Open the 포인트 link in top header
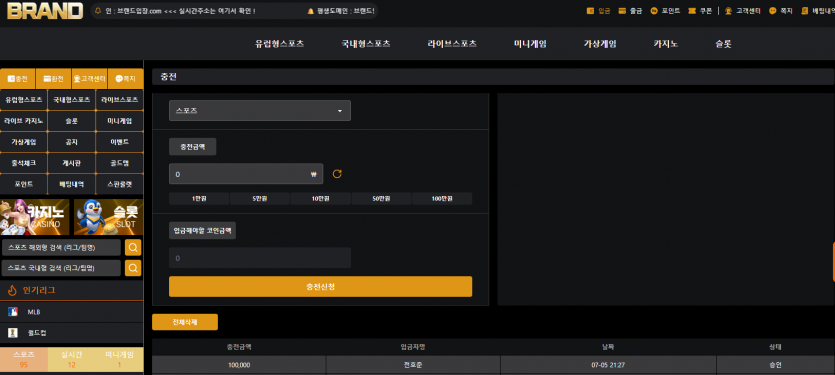The width and height of the screenshot is (835, 375). [x=665, y=11]
